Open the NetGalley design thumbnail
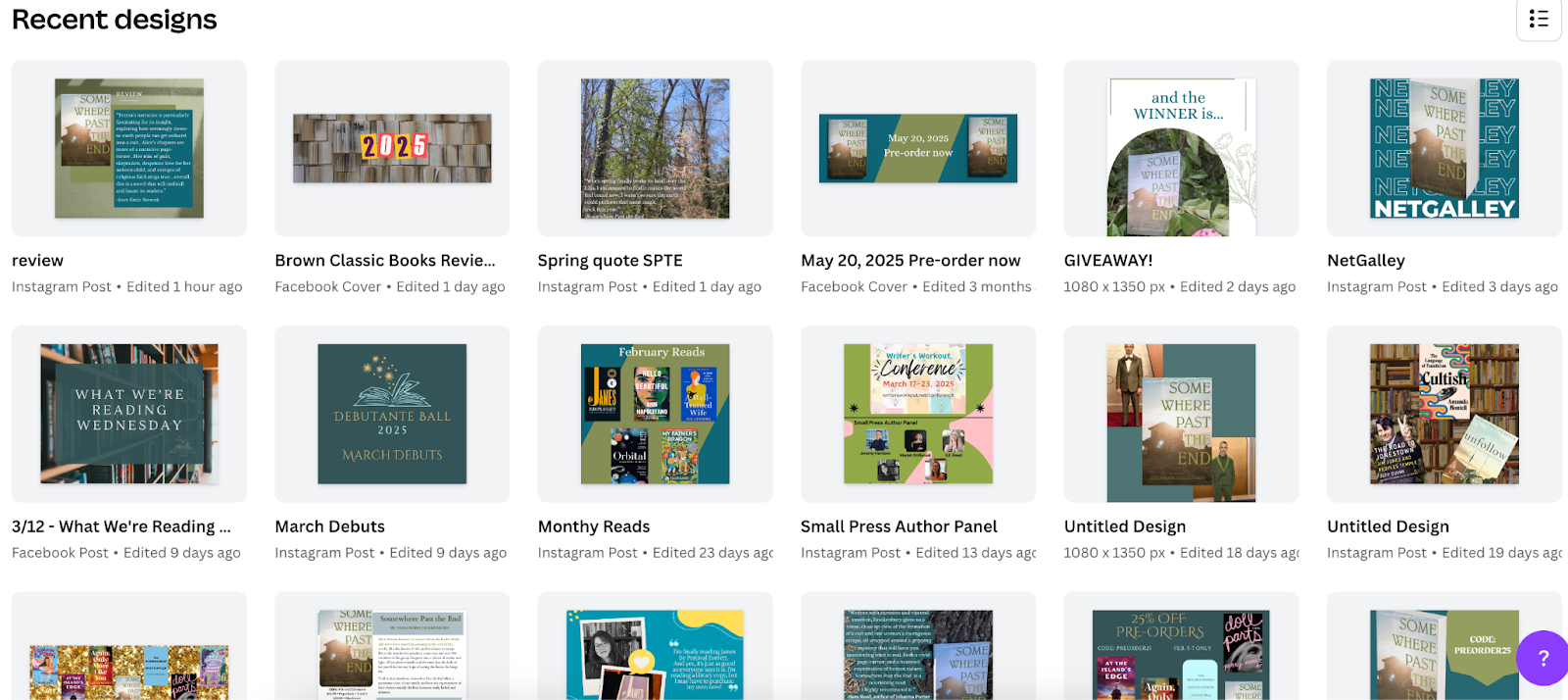Viewport: 1568px width, 700px height. pyautogui.click(x=1445, y=148)
